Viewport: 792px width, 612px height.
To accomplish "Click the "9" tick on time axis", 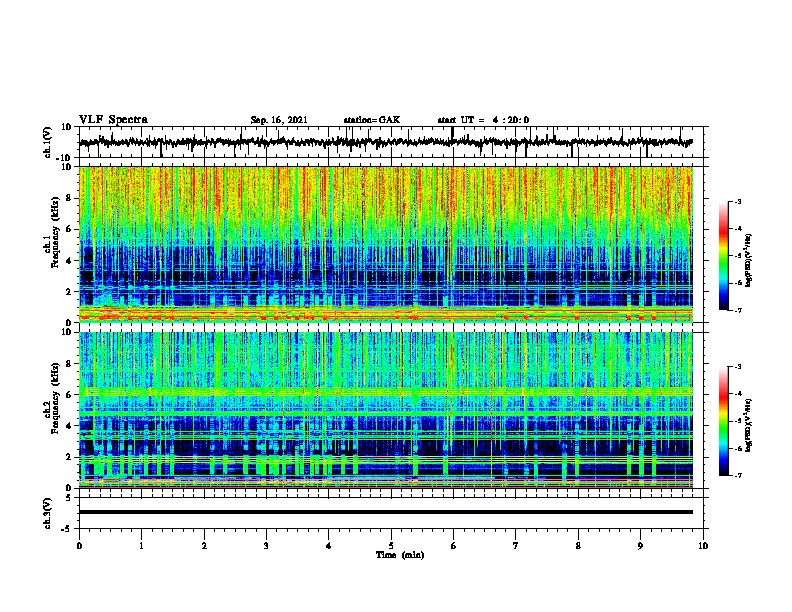I will click(640, 546).
